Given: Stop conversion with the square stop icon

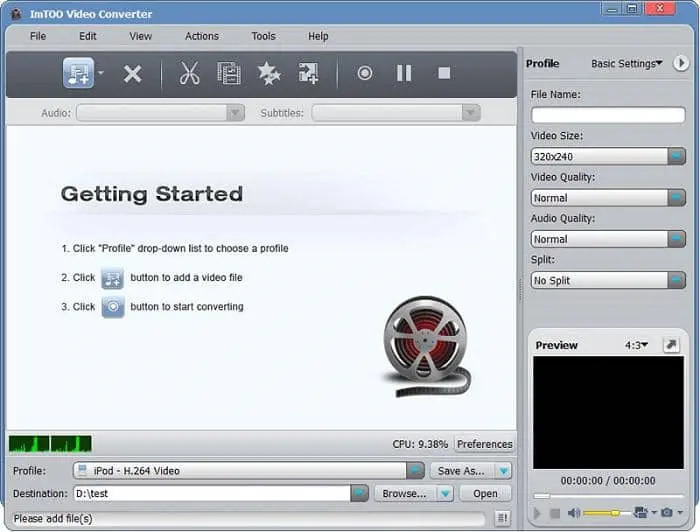Looking at the screenshot, I should [x=444, y=73].
